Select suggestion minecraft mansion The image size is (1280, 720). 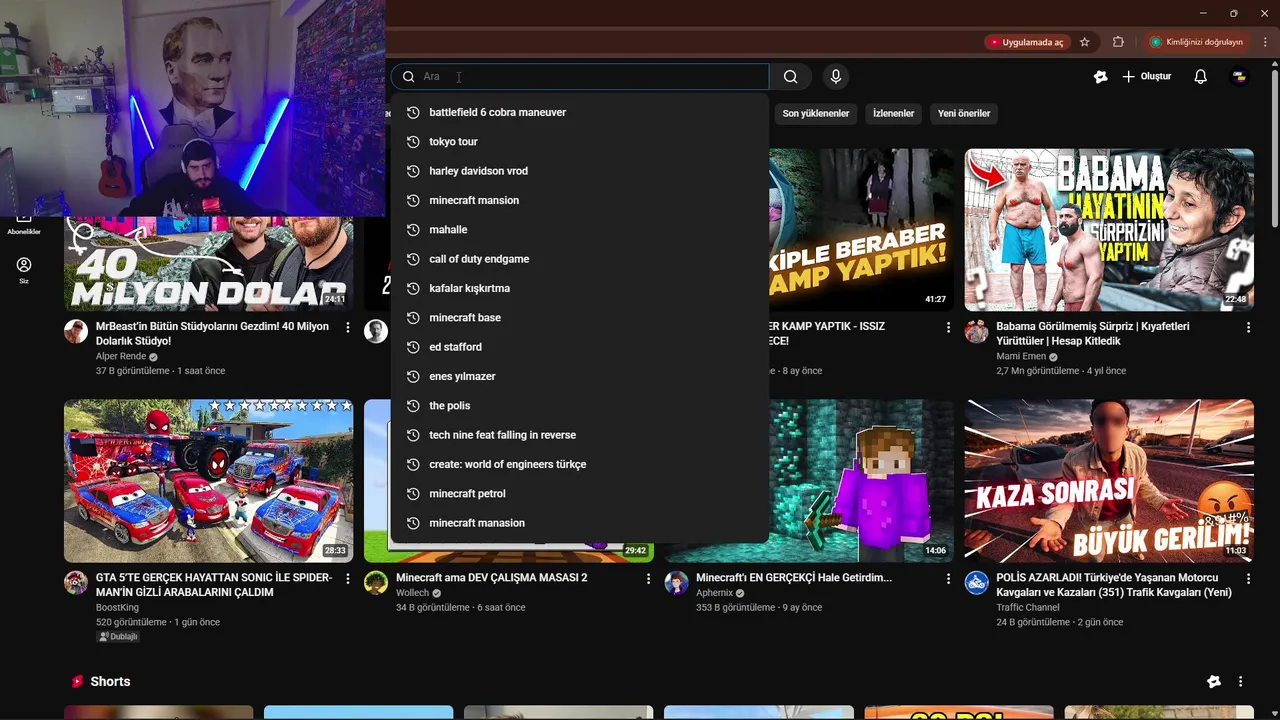pyautogui.click(x=580, y=200)
